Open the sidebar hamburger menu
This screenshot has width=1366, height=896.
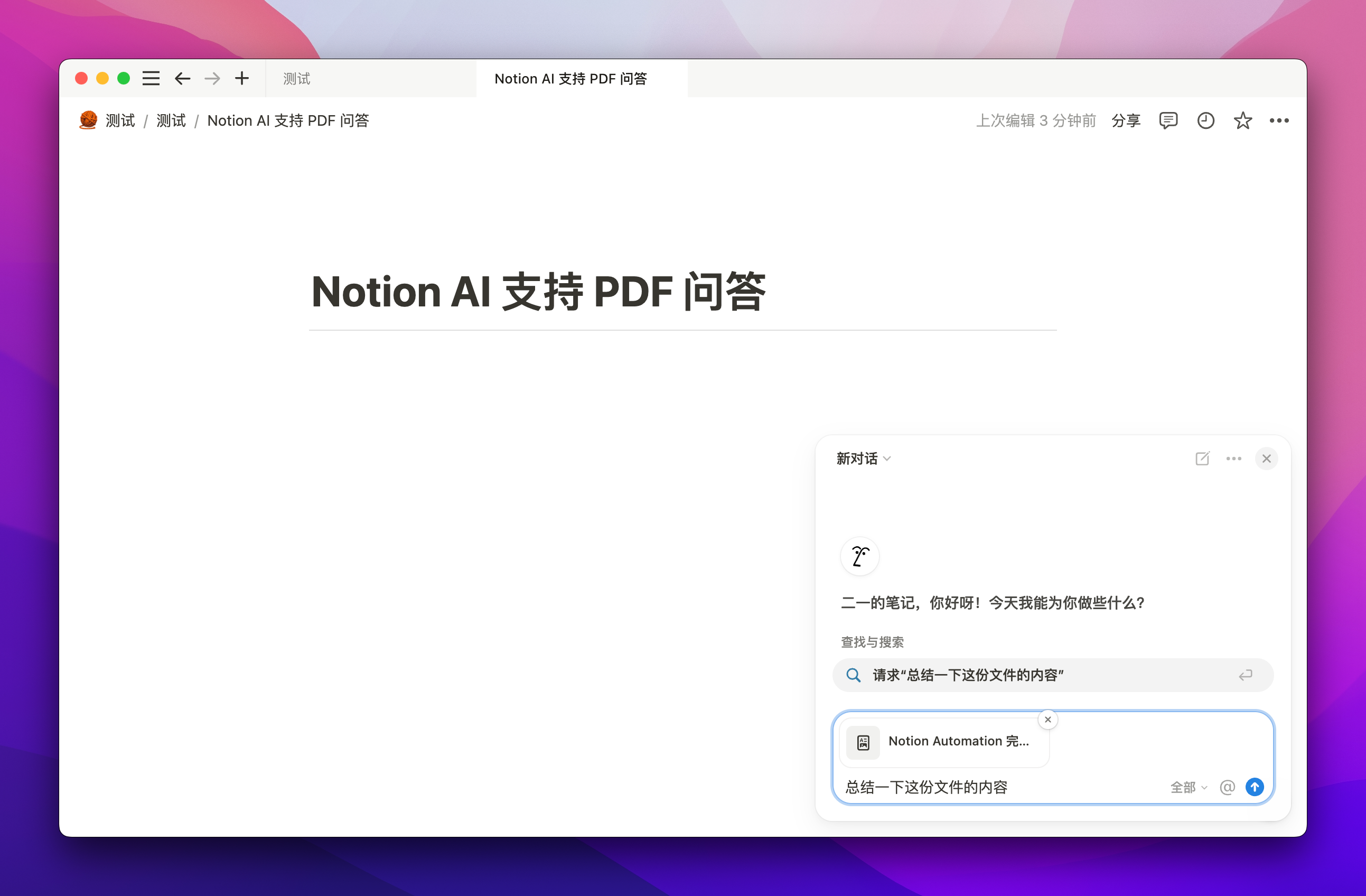(x=151, y=78)
